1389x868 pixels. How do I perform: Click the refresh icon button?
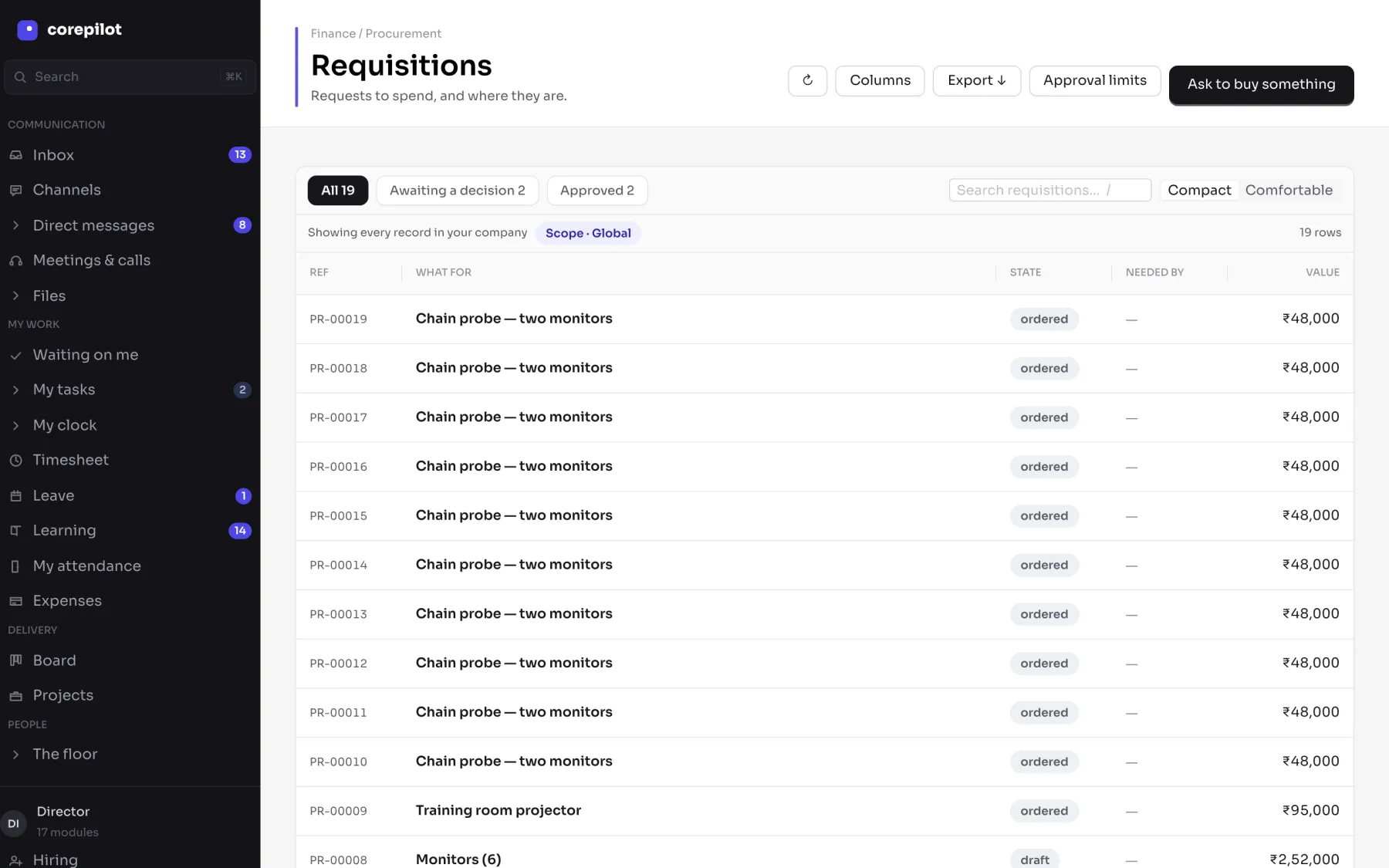pyautogui.click(x=807, y=80)
